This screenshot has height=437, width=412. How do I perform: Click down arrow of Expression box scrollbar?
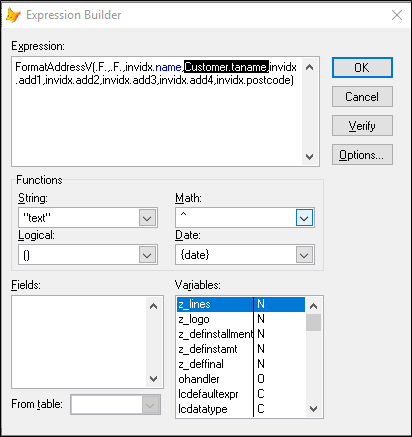pos(309,156)
